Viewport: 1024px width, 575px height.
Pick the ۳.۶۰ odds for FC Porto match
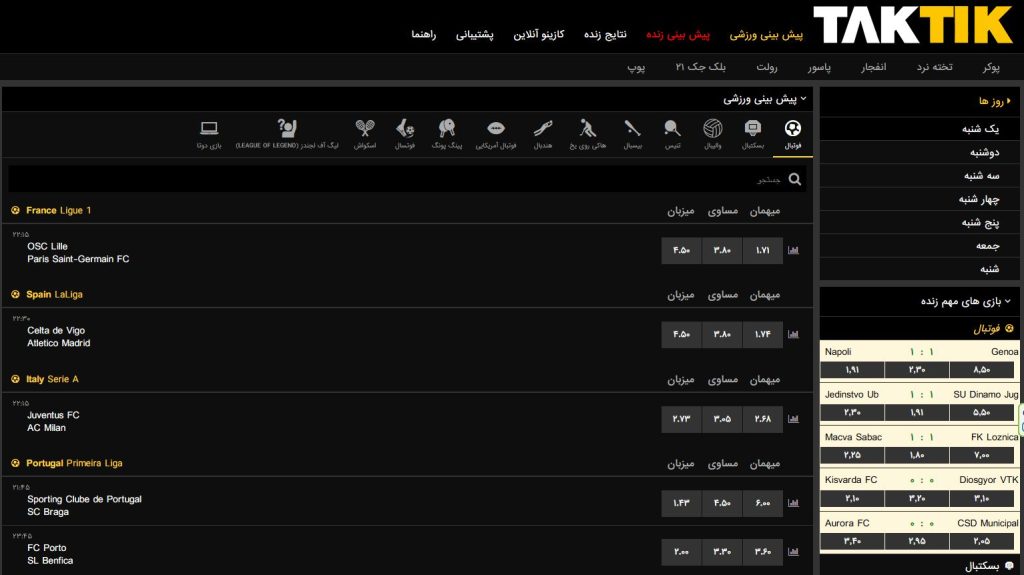(x=763, y=551)
